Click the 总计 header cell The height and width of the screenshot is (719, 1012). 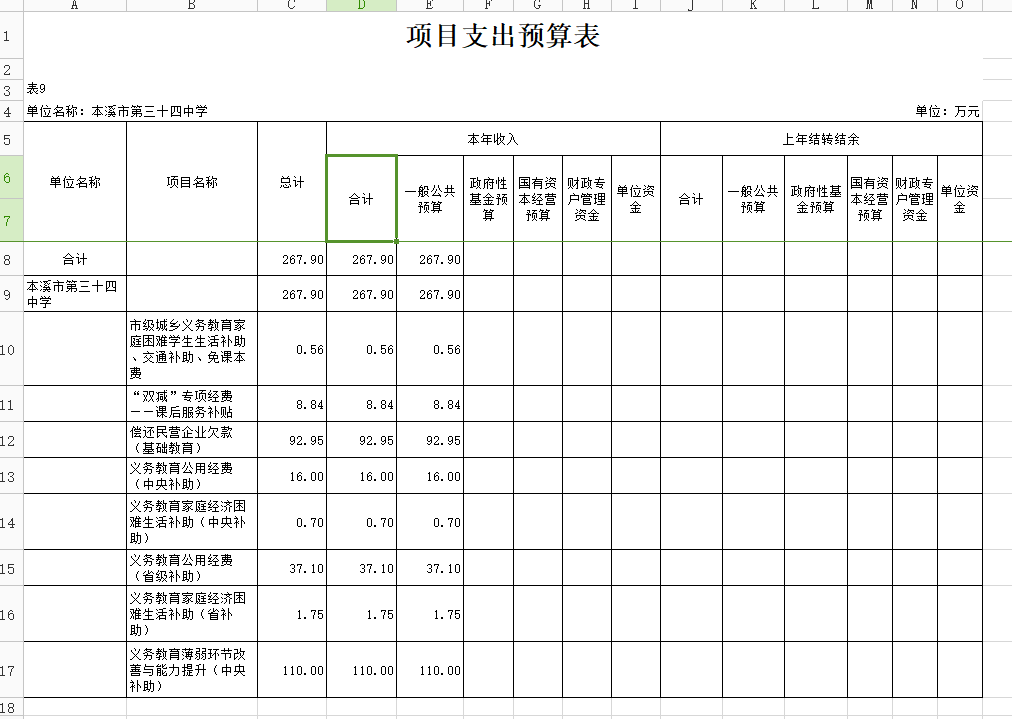click(x=292, y=182)
